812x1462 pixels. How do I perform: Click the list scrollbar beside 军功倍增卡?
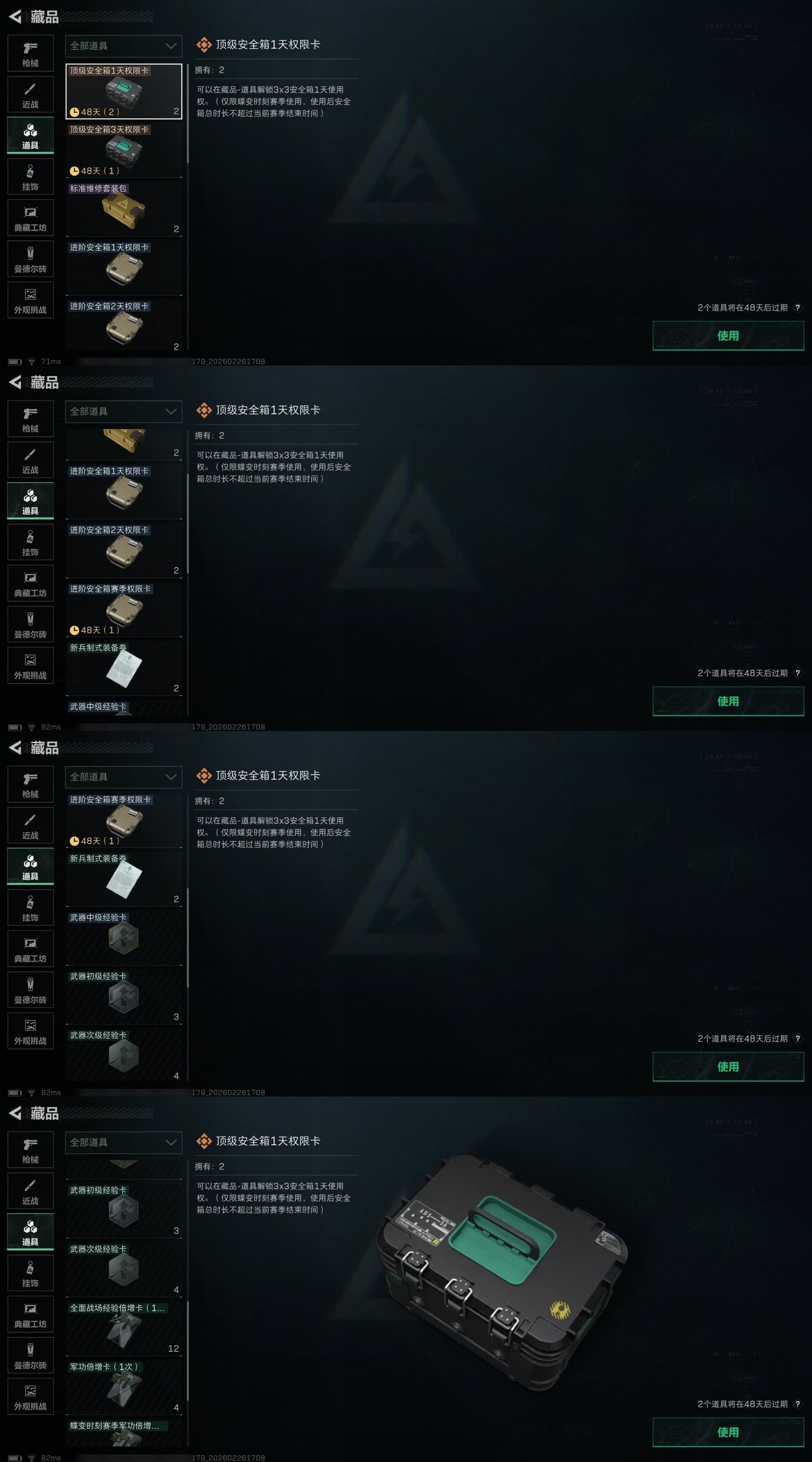point(188,1351)
